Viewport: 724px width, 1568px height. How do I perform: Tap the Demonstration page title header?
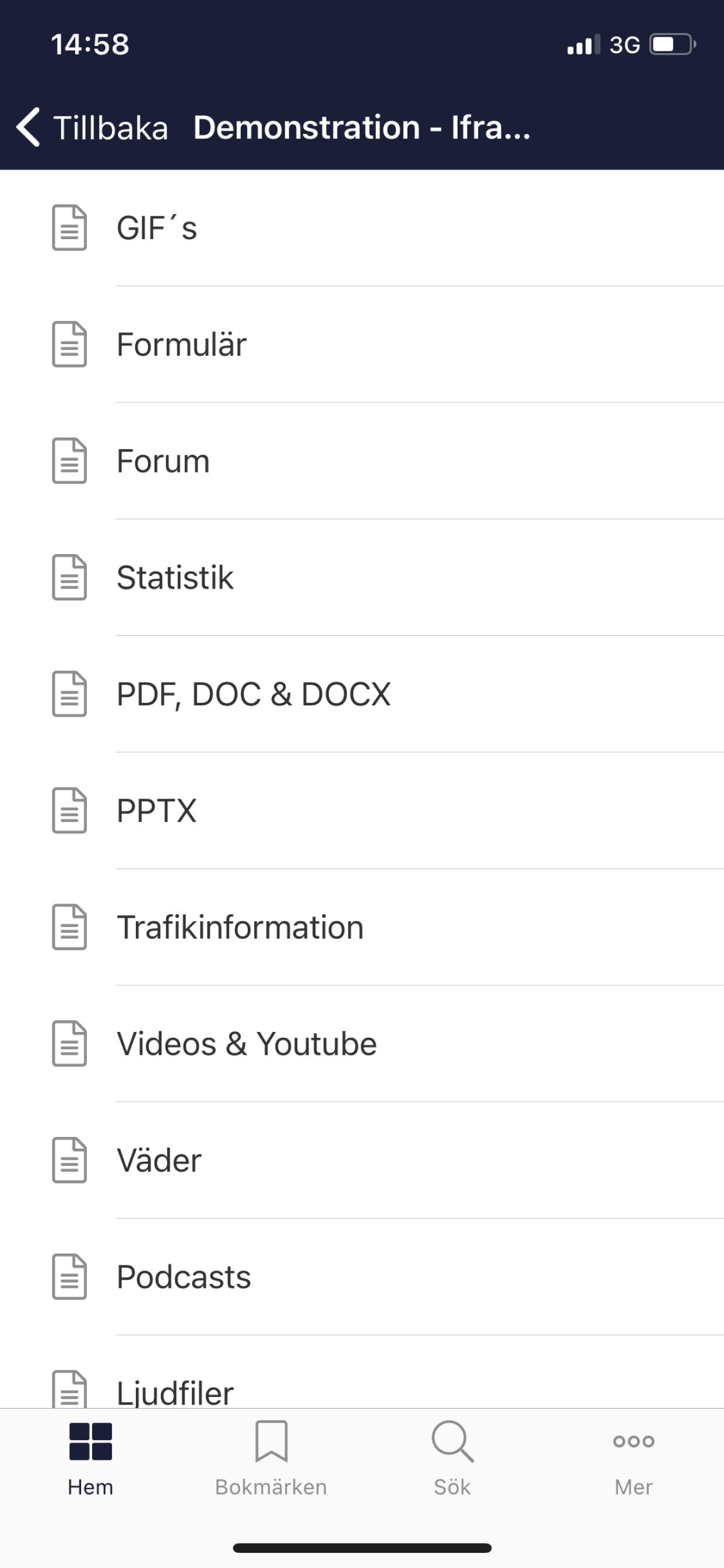362,127
